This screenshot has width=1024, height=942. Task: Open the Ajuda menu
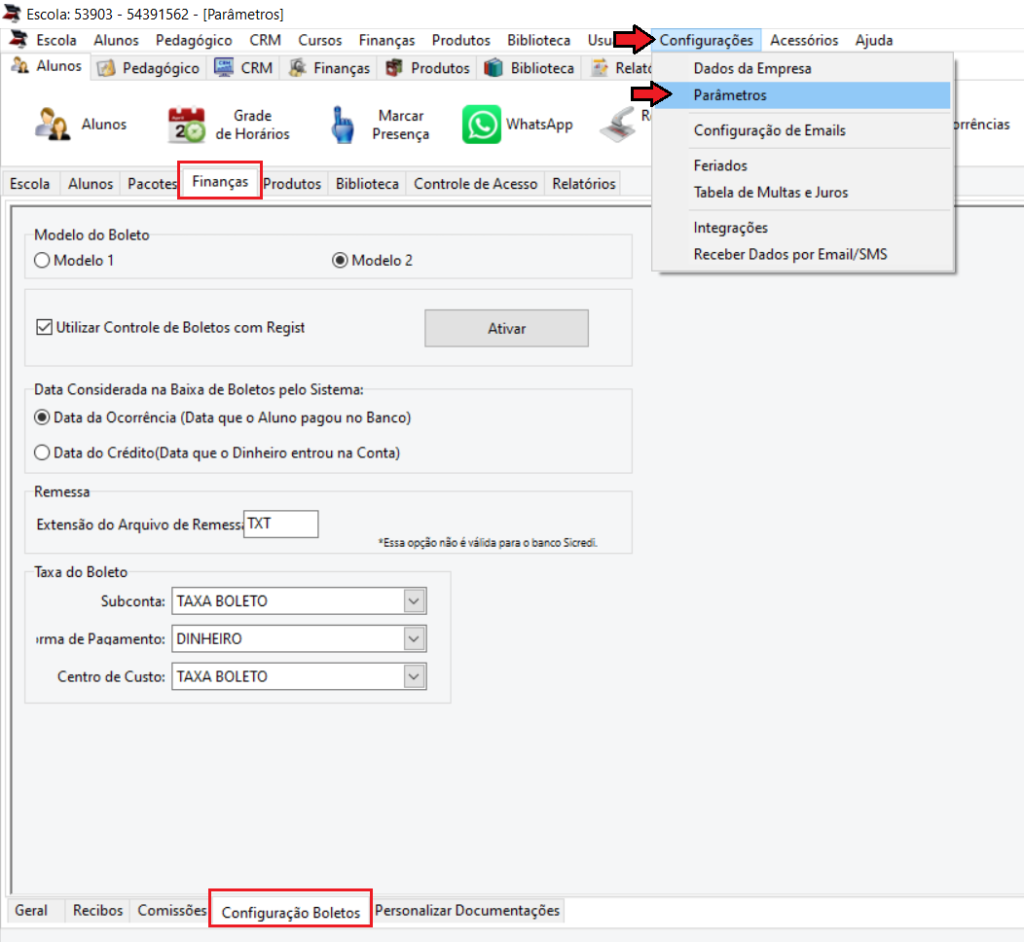874,40
